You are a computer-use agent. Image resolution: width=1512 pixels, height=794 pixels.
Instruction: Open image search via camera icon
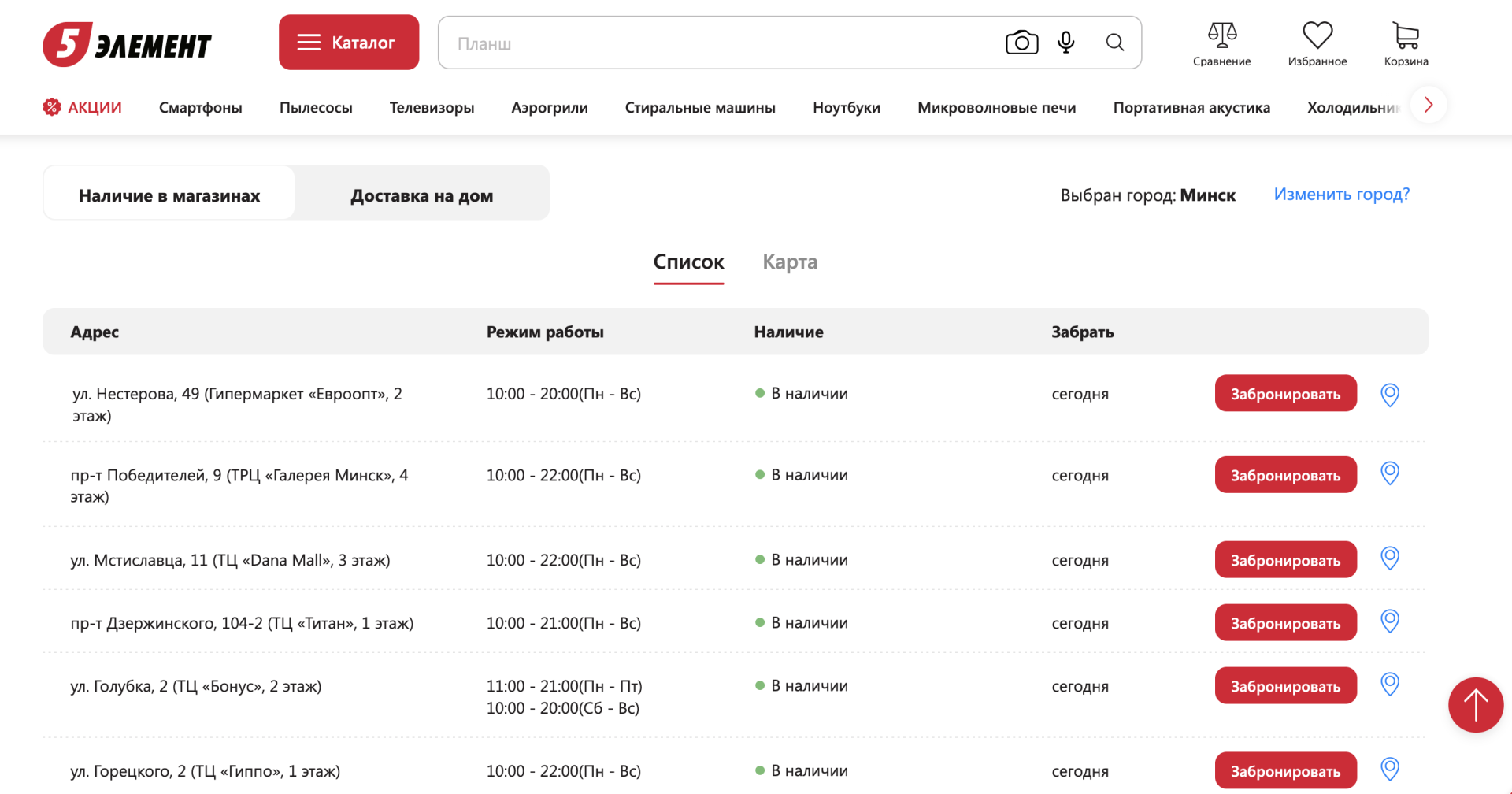1021,43
